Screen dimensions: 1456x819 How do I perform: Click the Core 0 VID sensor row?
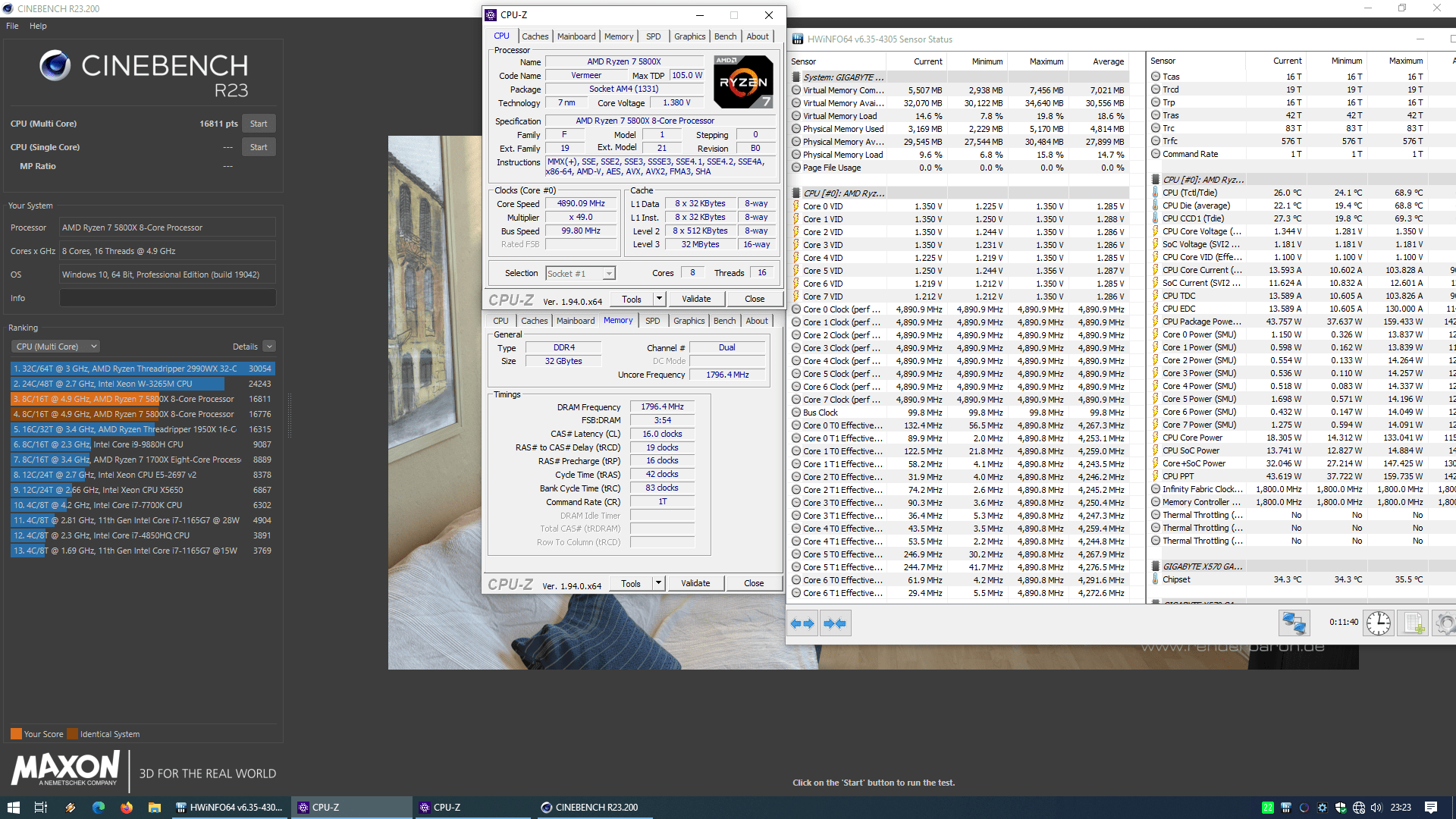[959, 206]
